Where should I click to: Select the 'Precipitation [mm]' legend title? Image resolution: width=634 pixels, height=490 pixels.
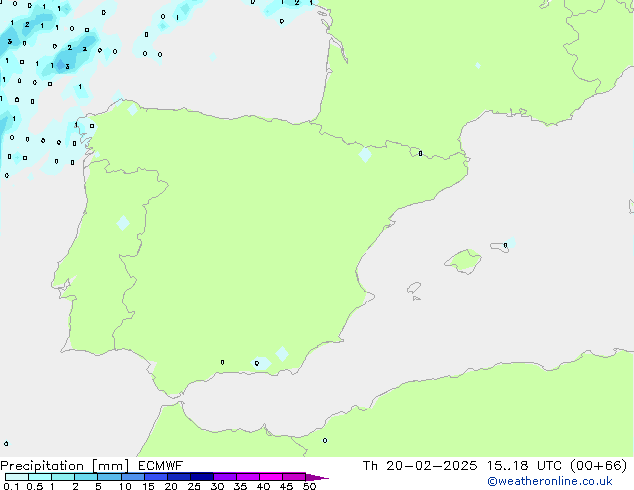pos(65,466)
